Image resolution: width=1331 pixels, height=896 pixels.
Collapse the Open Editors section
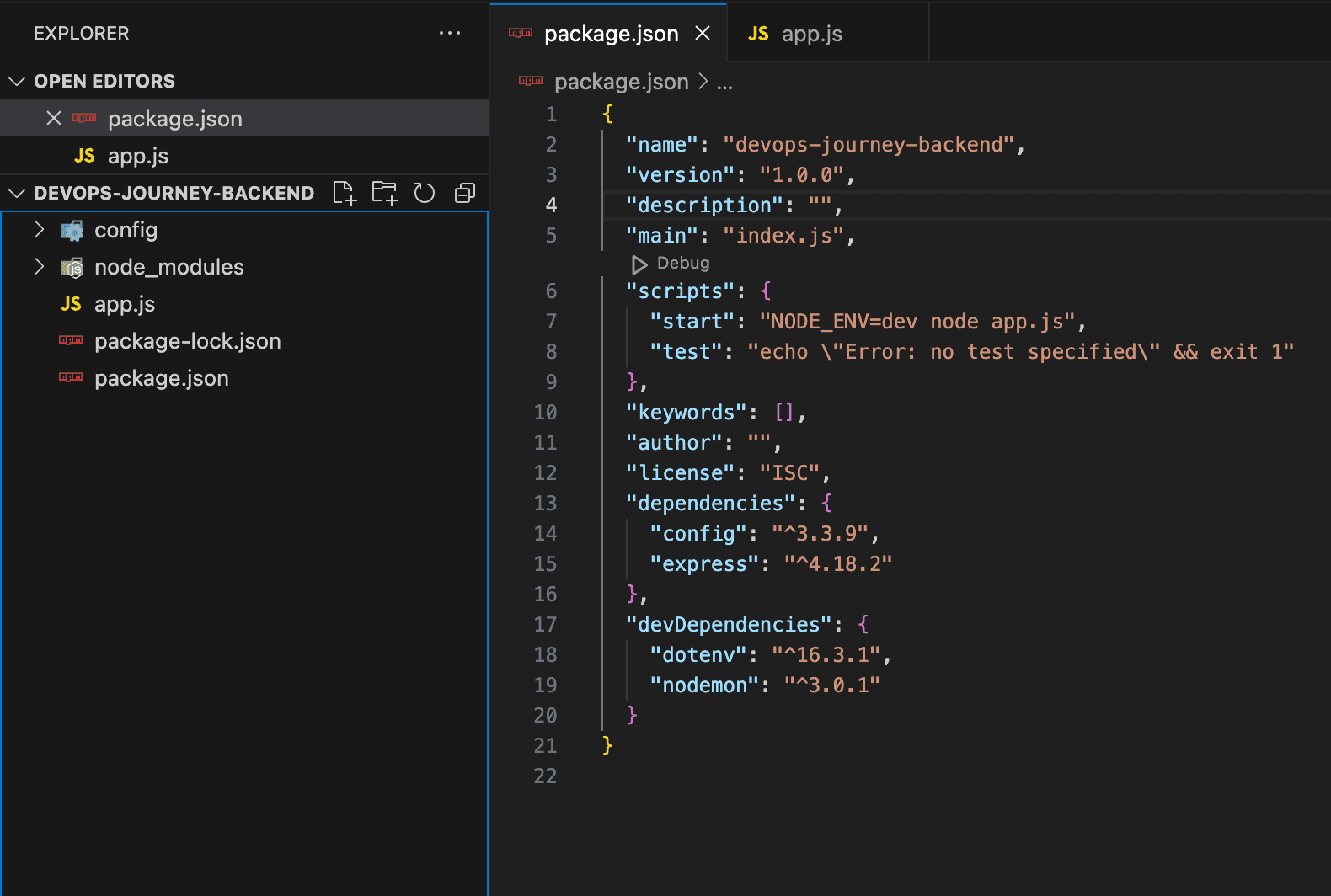coord(17,81)
